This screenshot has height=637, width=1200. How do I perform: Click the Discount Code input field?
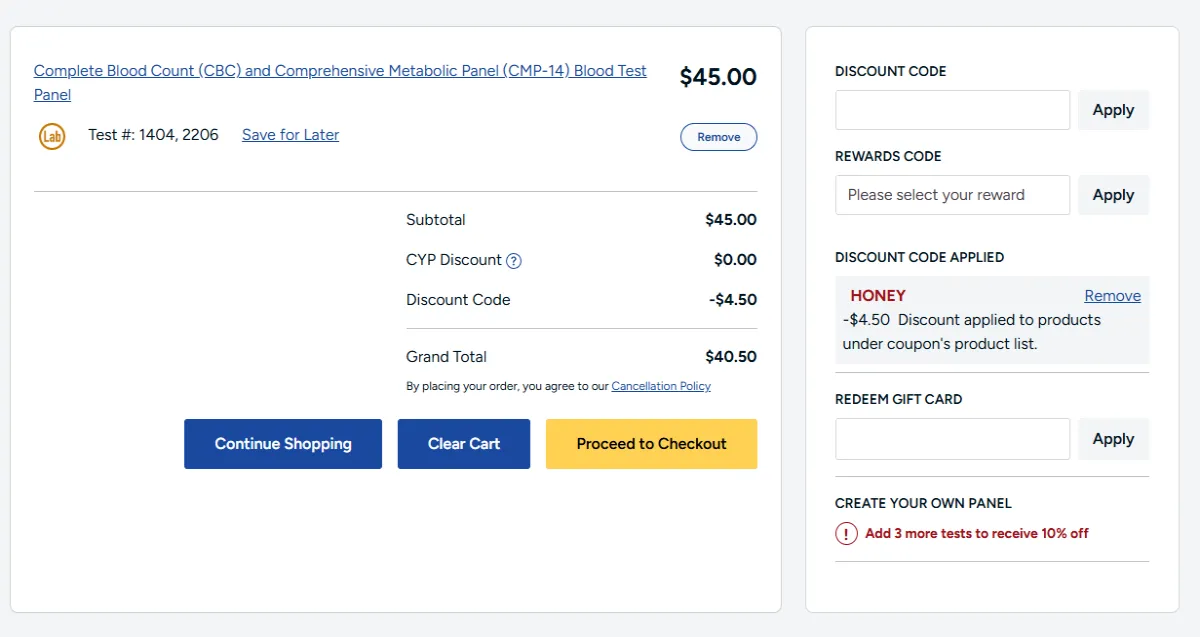click(951, 110)
